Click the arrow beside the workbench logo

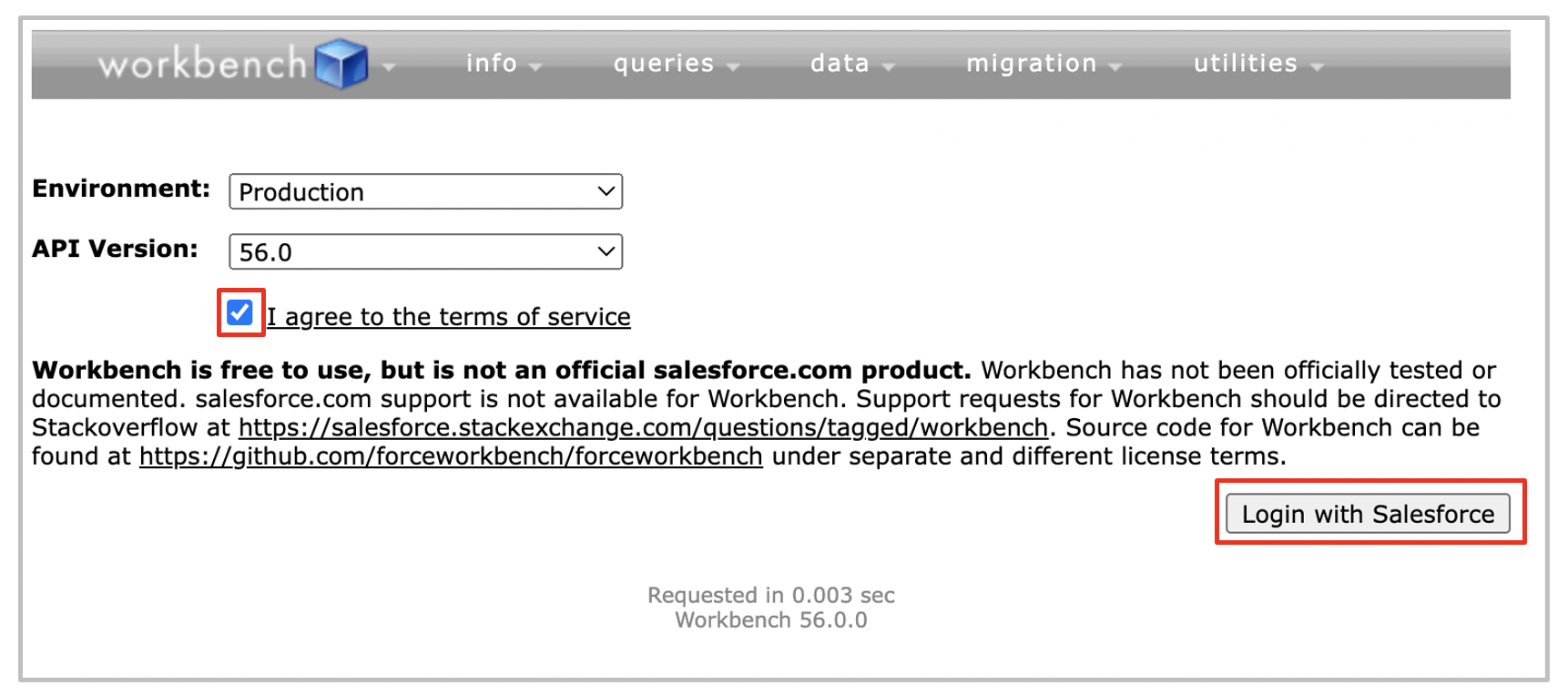pos(389,67)
